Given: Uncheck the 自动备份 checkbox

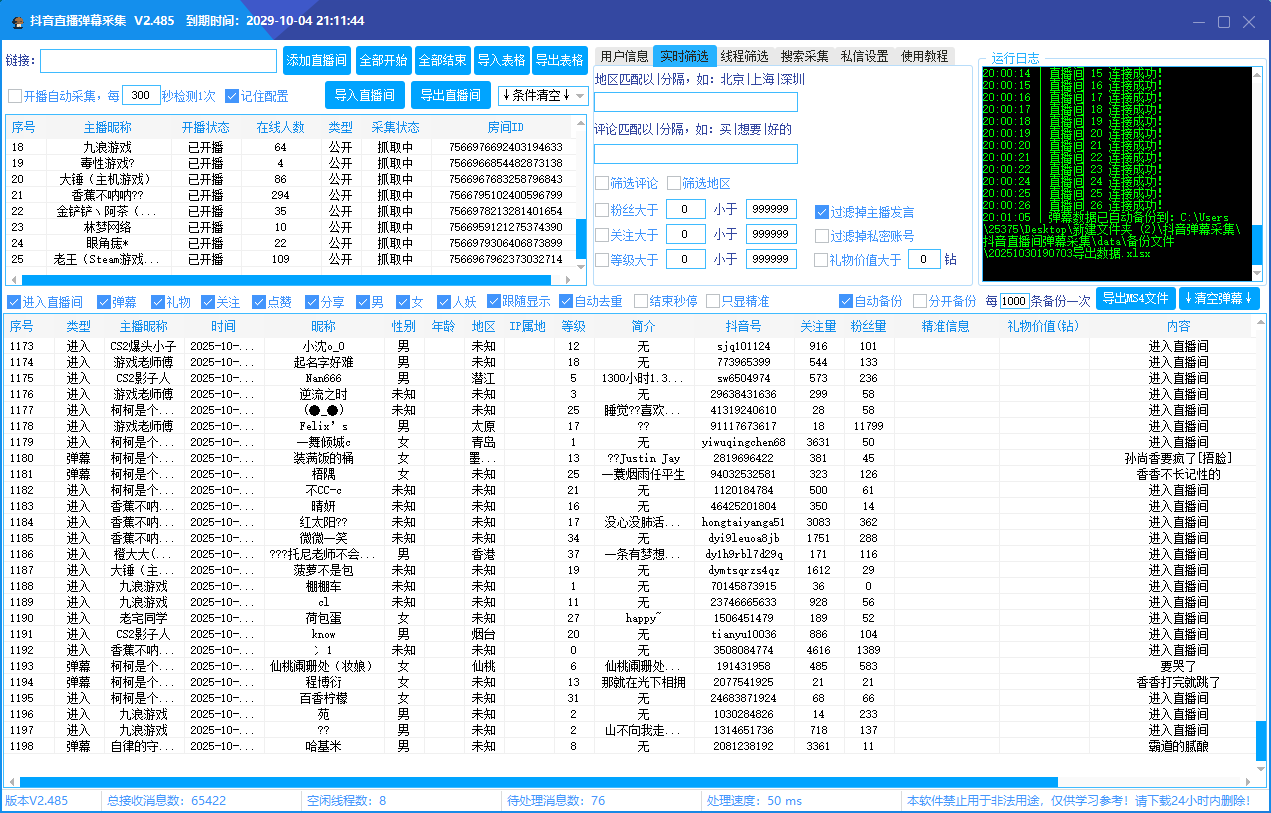Looking at the screenshot, I should coord(846,301).
